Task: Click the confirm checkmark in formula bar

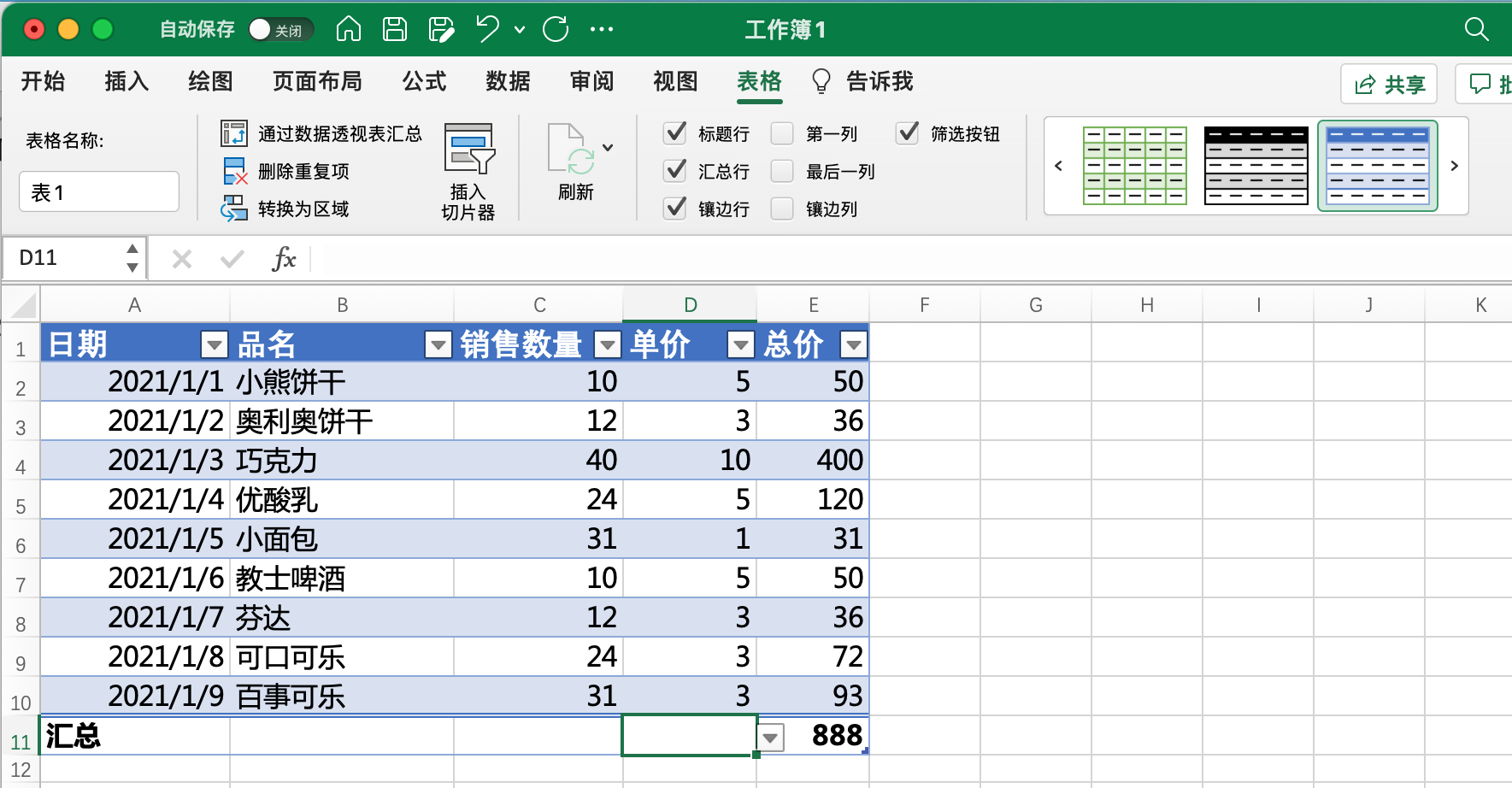Action: tap(232, 258)
